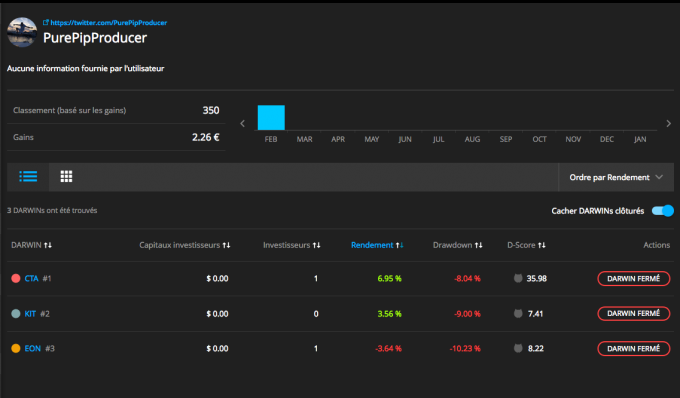Click the 8.22 D-Score value
The height and width of the screenshot is (398, 680).
point(536,348)
